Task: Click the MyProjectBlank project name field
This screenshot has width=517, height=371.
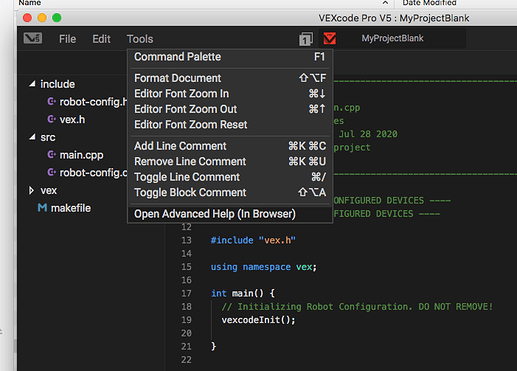Action: (393, 38)
